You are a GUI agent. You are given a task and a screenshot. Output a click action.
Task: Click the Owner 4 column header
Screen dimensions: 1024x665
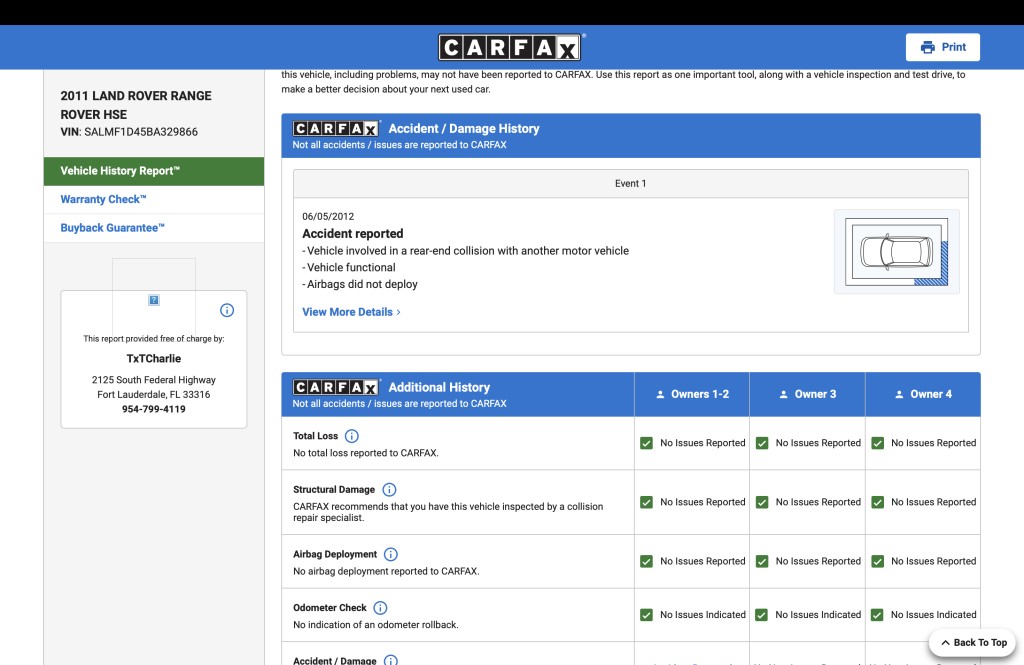923,394
